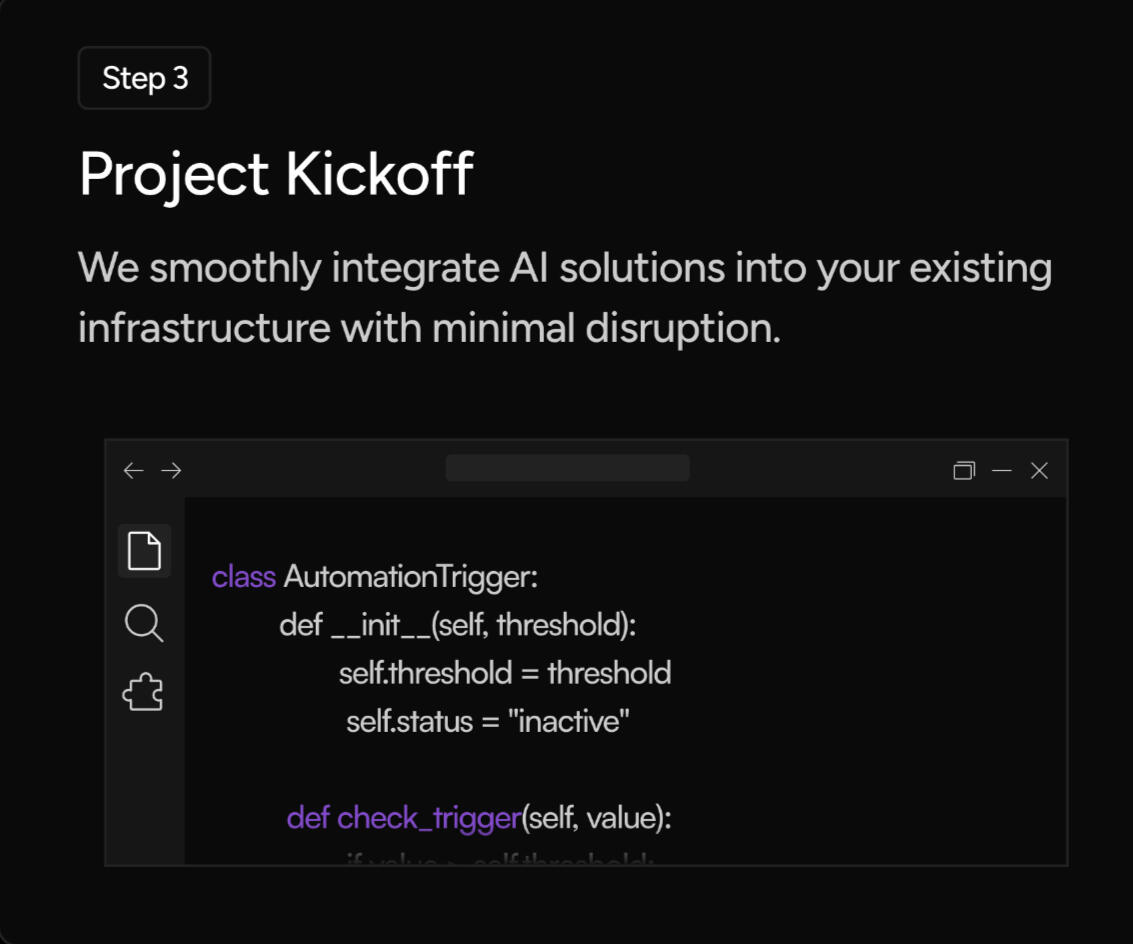This screenshot has height=944, width=1133.
Task: Click the check_trigger function name
Action: click(429, 818)
